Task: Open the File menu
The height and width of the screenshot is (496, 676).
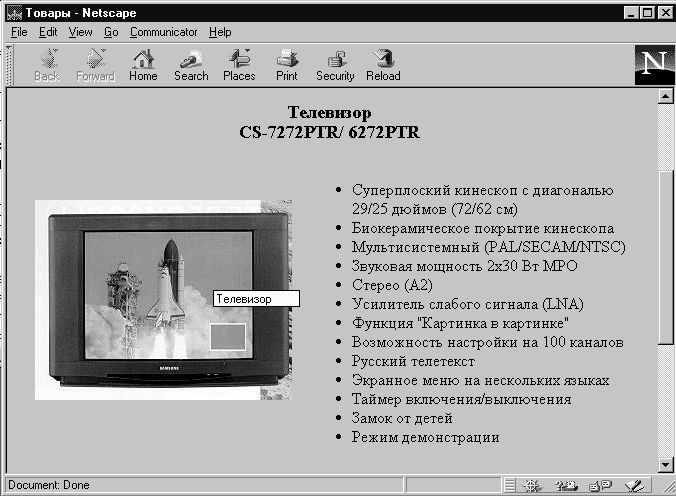Action: 19,32
